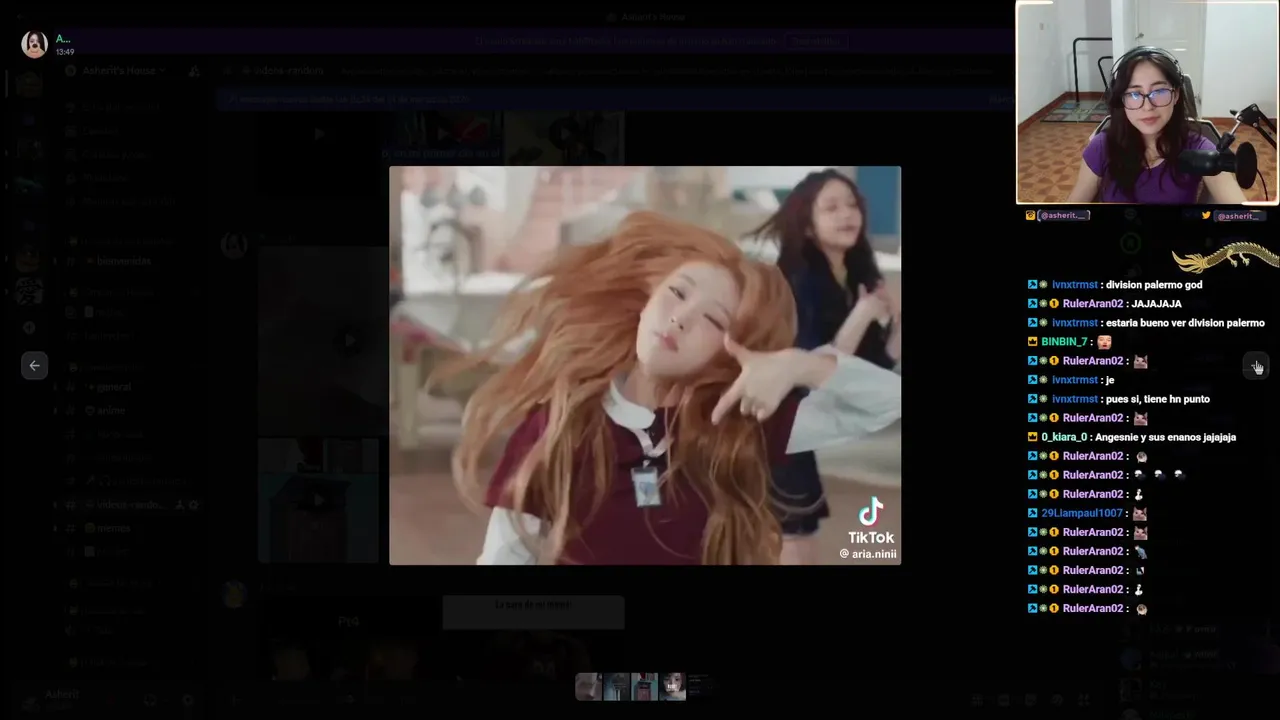Screen dimensions: 1280x720
Task: Click the chat message 'division palermo god'
Action: tap(1154, 285)
